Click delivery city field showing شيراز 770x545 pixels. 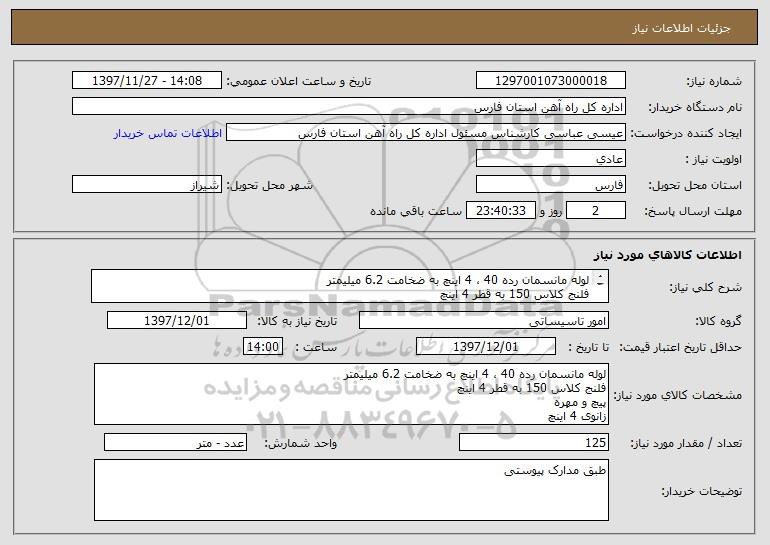coord(147,184)
